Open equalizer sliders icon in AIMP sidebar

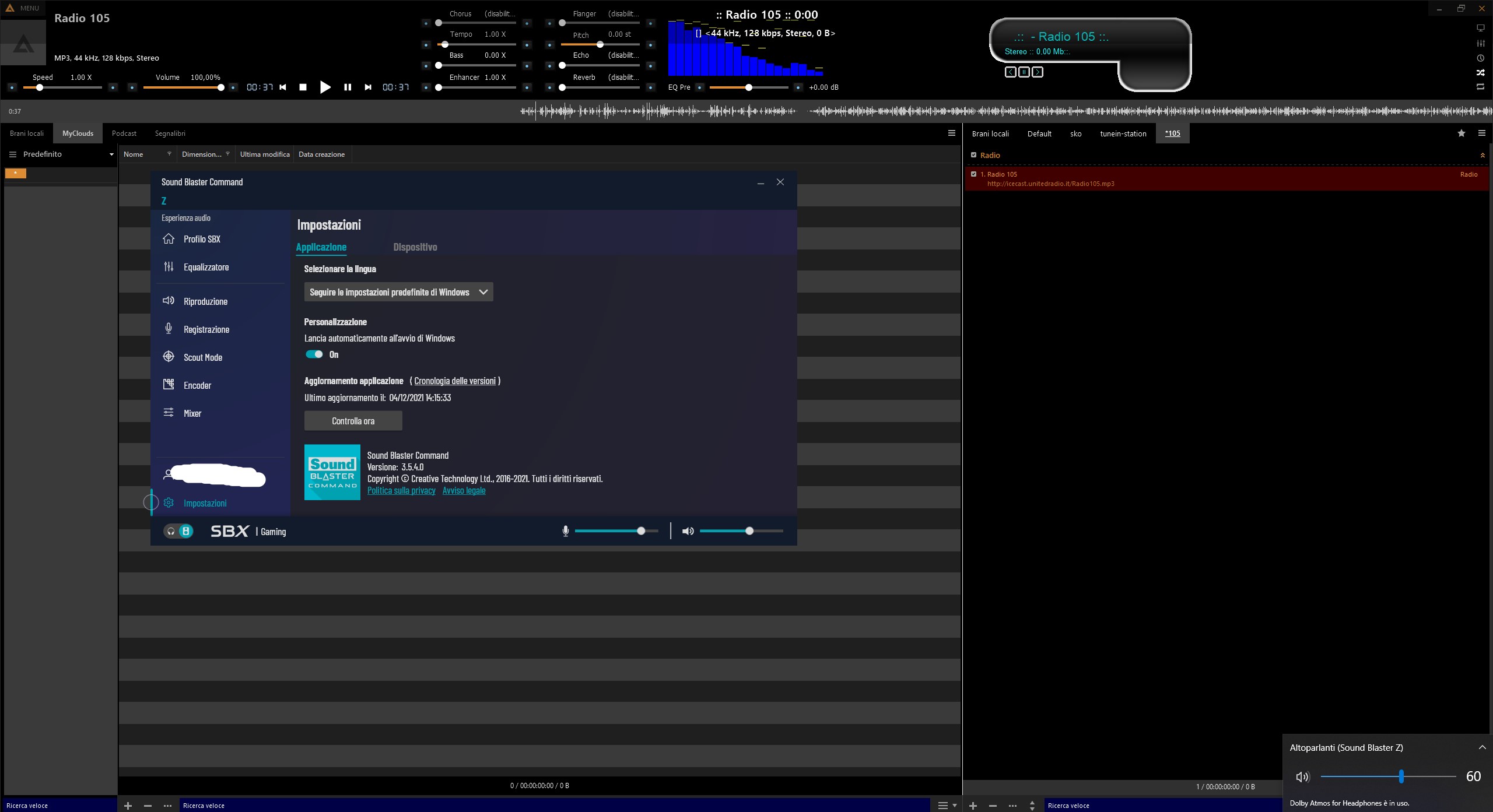click(x=1480, y=43)
